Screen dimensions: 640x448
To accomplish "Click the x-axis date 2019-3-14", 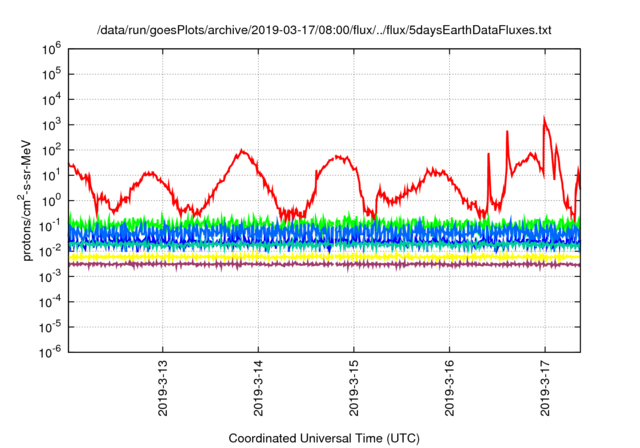I will [258, 388].
